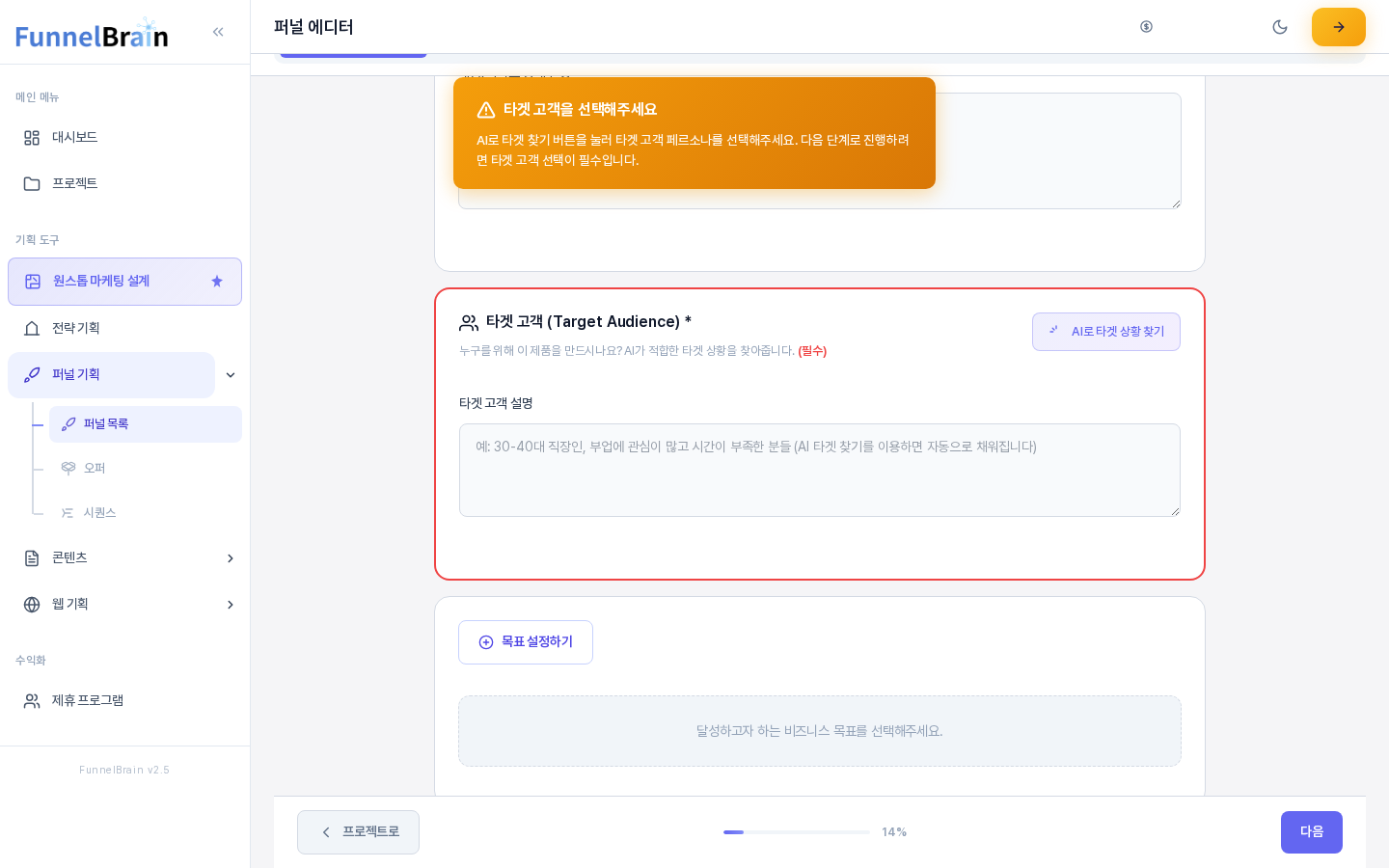Click the 퍼널 에디터 page title
Screen dimensions: 1389x868
pyautogui.click(x=313, y=27)
